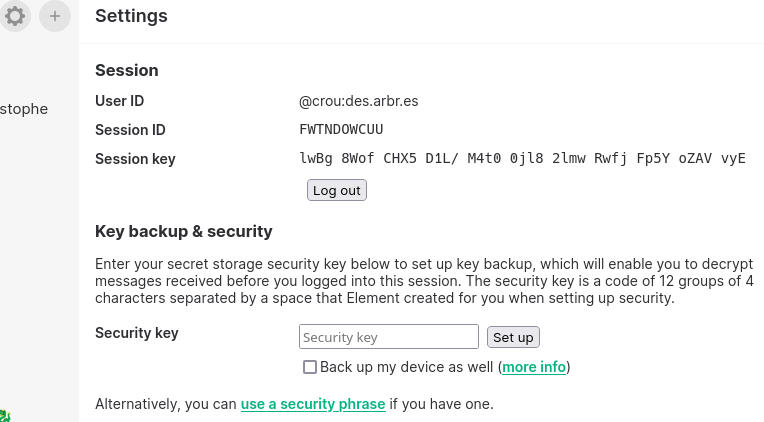Image resolution: width=764 pixels, height=422 pixels.
Task: Click the FWTNDOWCUU session ID value
Action: [341, 130]
